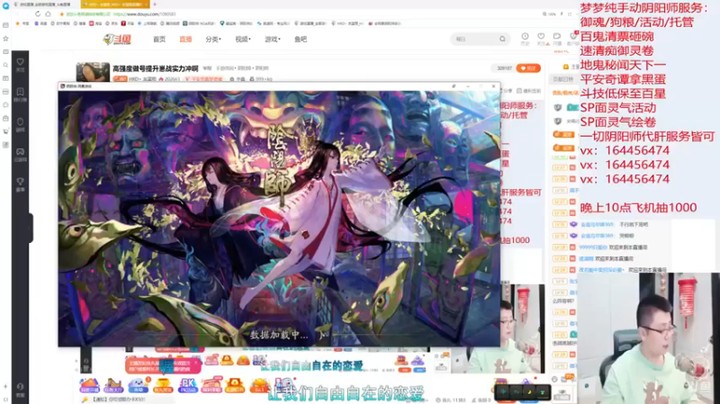Switch to the first browser tab
The height and width of the screenshot is (404, 720).
tap(44, 4)
